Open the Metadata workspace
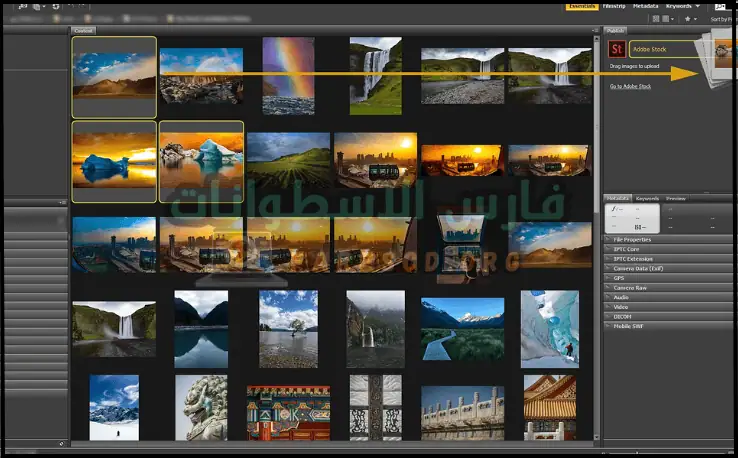The image size is (738, 458). [x=645, y=6]
